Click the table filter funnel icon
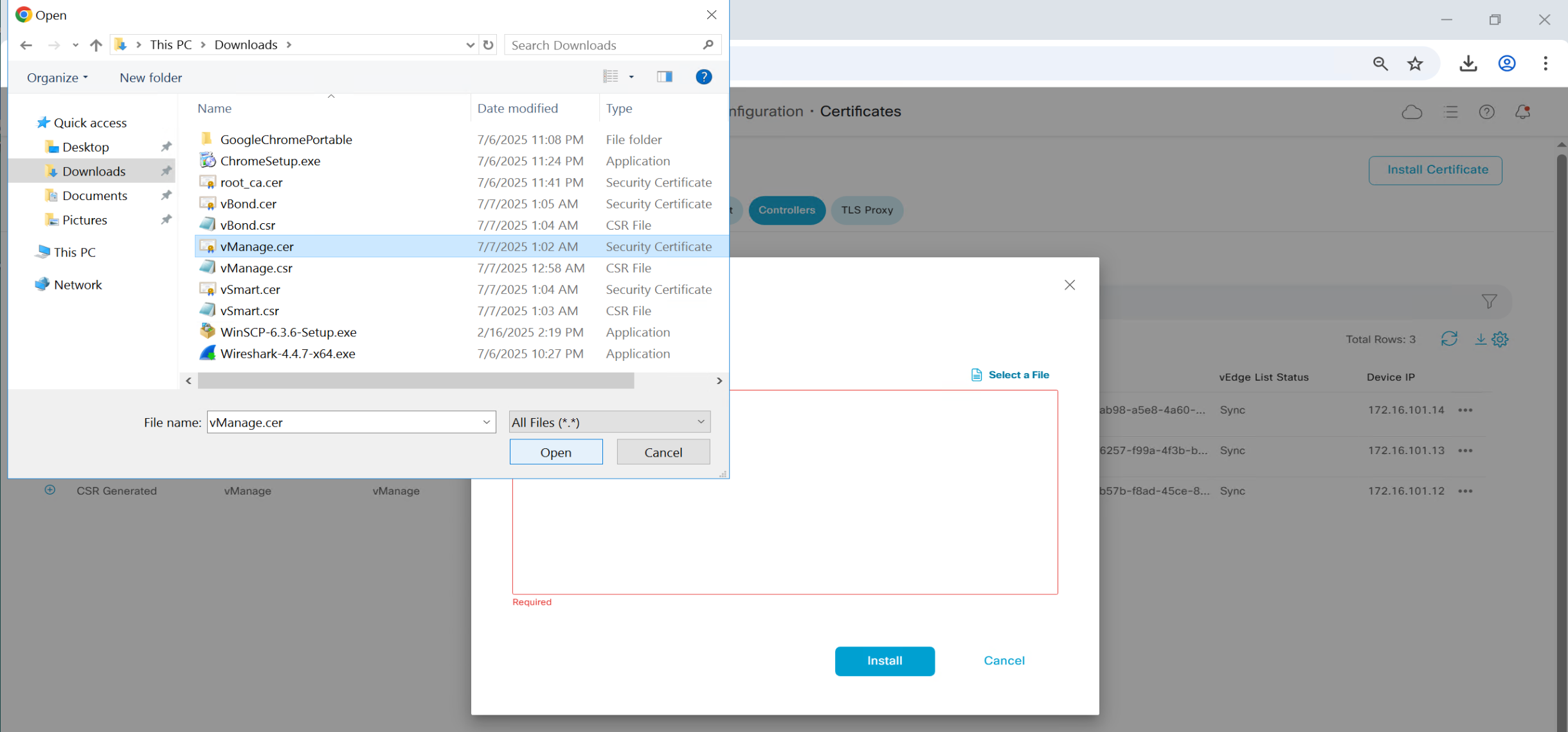 (x=1489, y=301)
